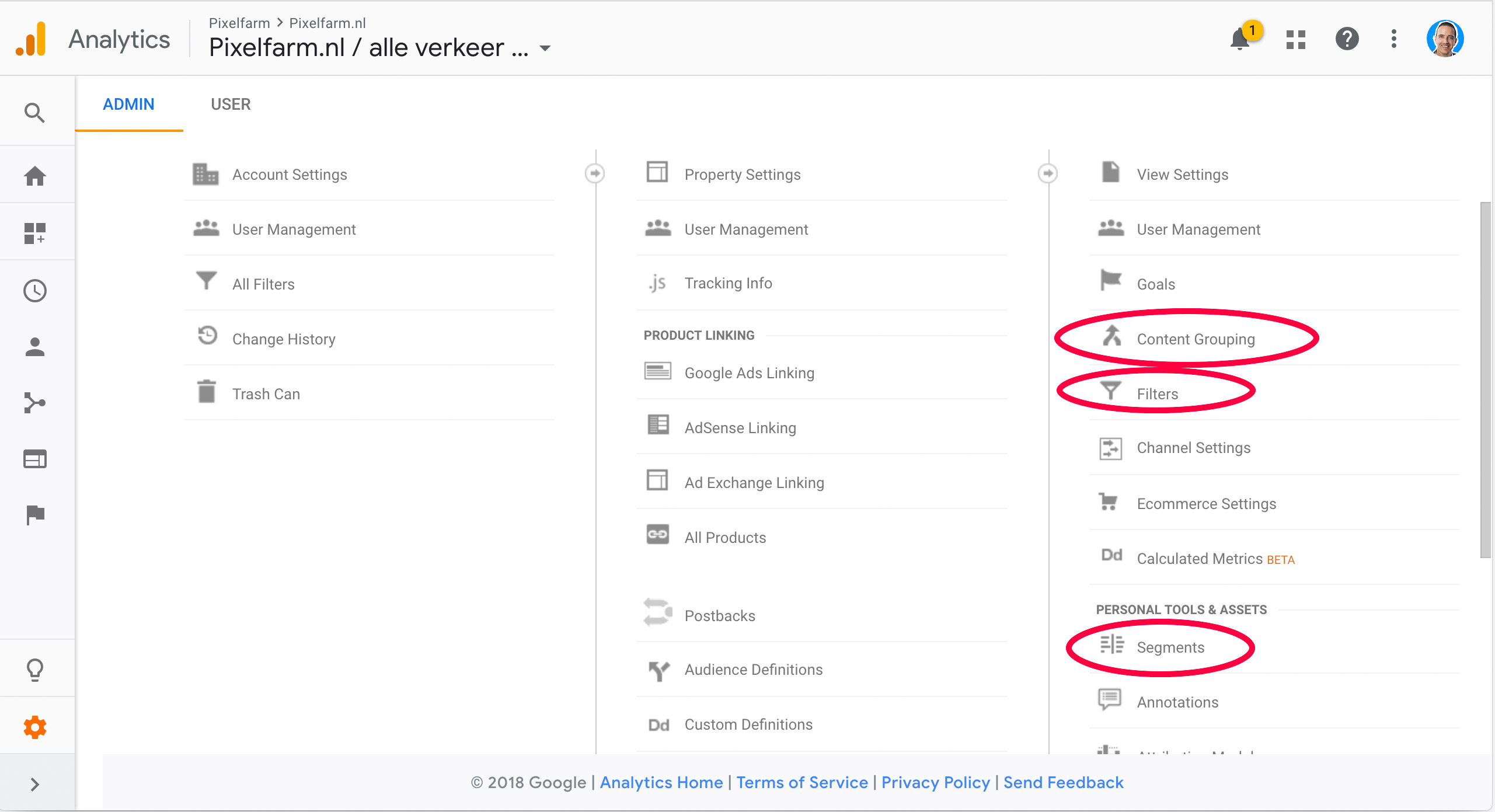The height and width of the screenshot is (812, 1495).
Task: Click Pixelfarm account in the breadcrumb
Action: point(239,23)
